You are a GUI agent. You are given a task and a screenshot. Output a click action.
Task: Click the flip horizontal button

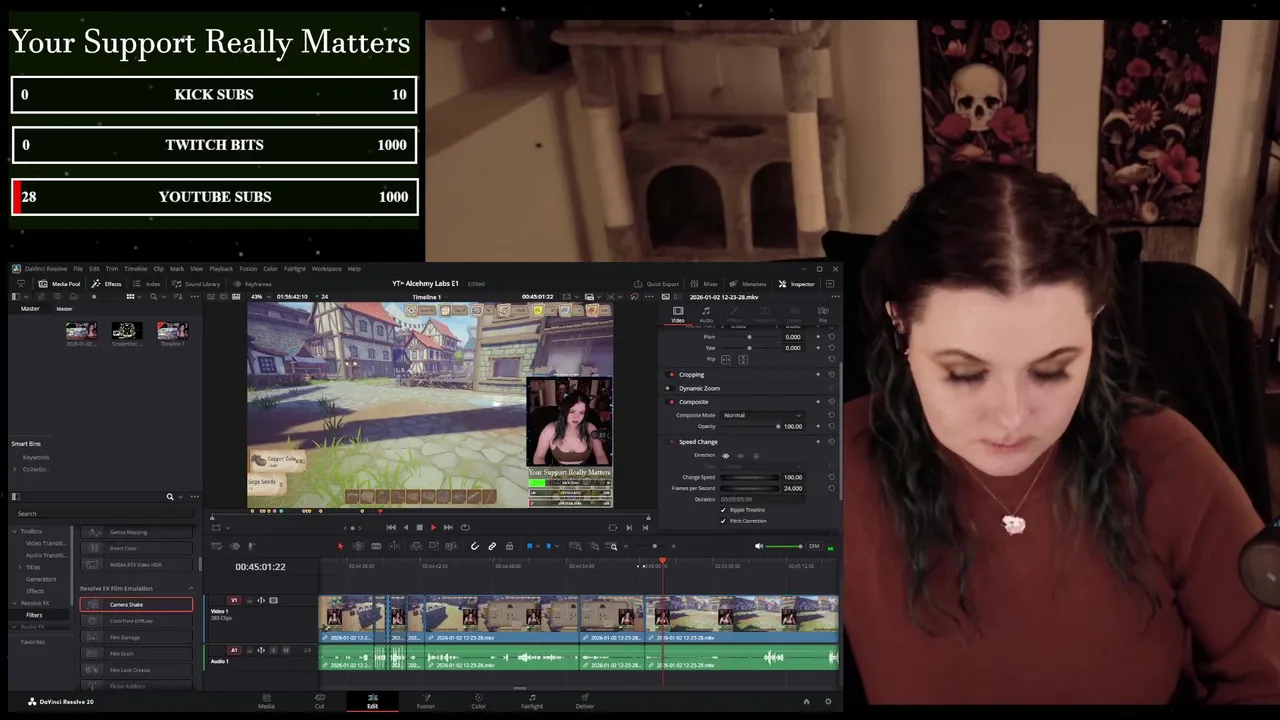tap(725, 359)
